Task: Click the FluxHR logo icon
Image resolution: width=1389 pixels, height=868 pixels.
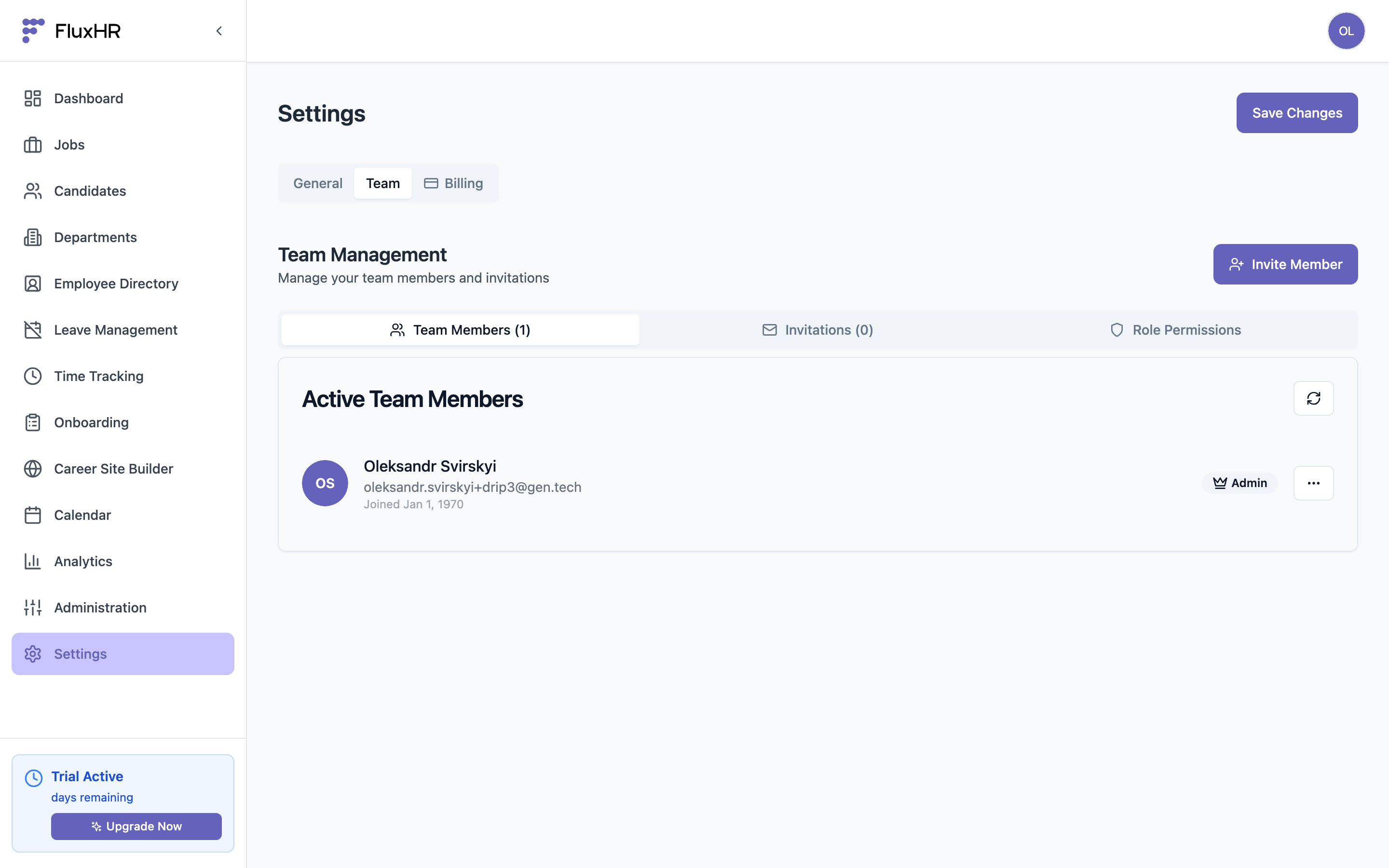Action: click(33, 30)
